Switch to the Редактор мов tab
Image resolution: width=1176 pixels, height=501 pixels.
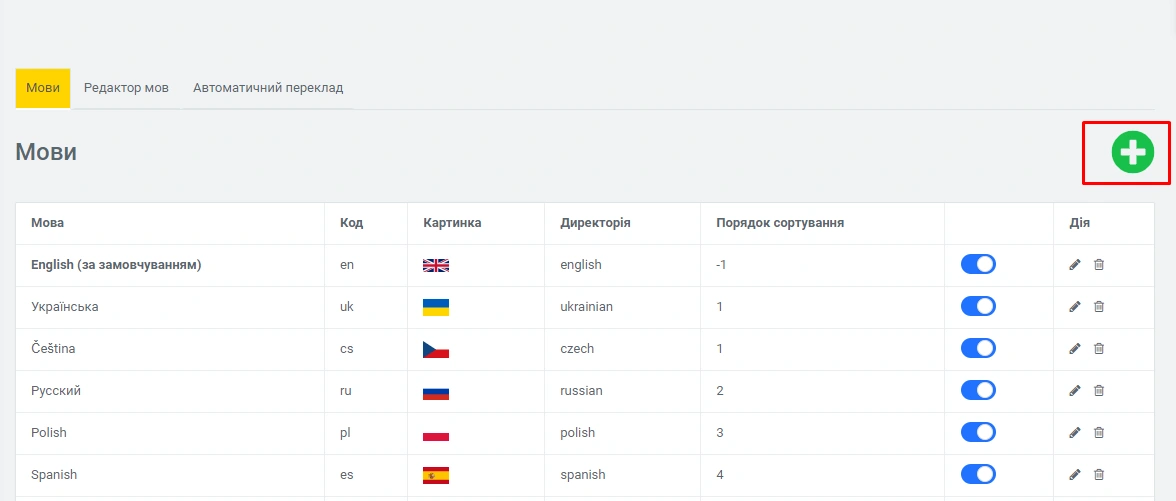point(126,88)
